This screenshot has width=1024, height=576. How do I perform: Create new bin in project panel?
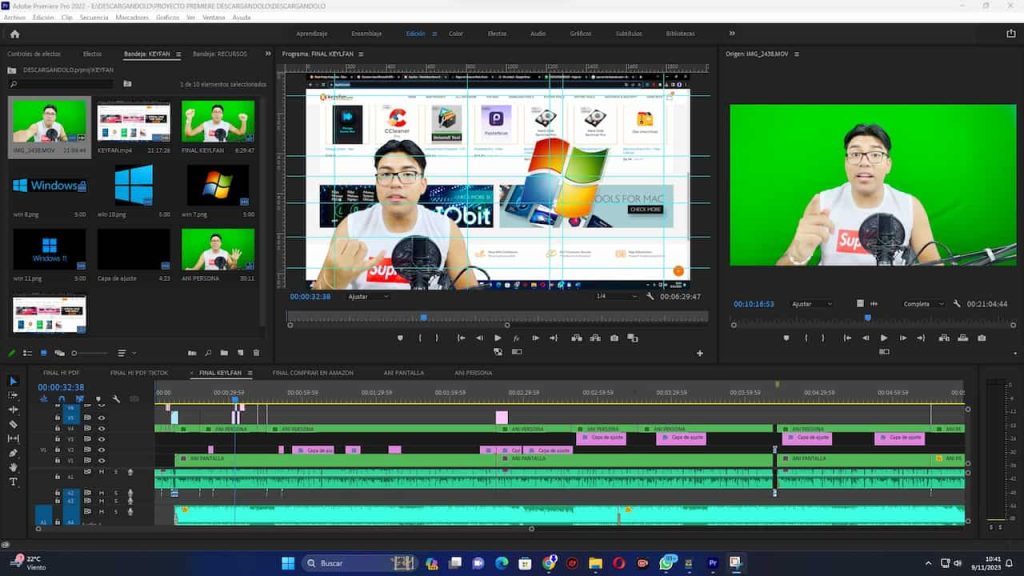(224, 353)
